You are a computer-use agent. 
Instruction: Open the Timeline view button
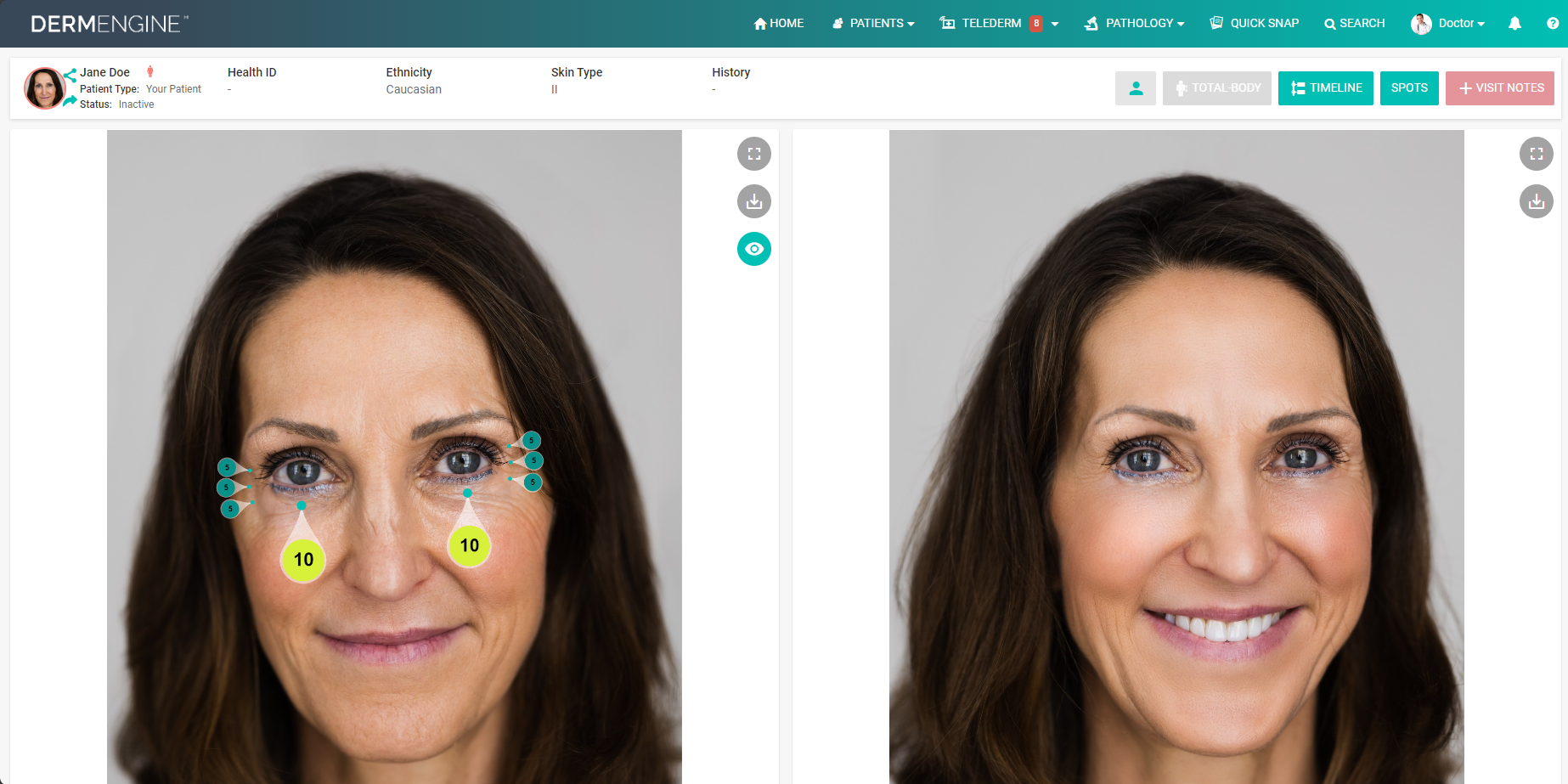point(1325,87)
